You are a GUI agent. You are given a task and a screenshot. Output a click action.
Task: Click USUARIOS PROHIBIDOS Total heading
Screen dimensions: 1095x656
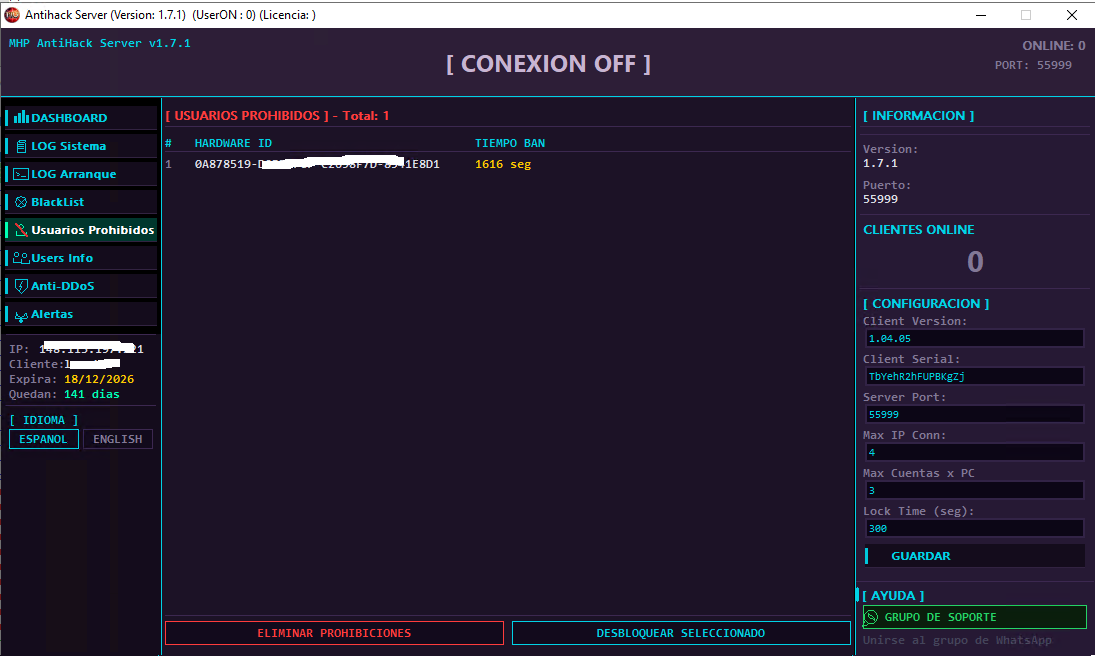[277, 116]
